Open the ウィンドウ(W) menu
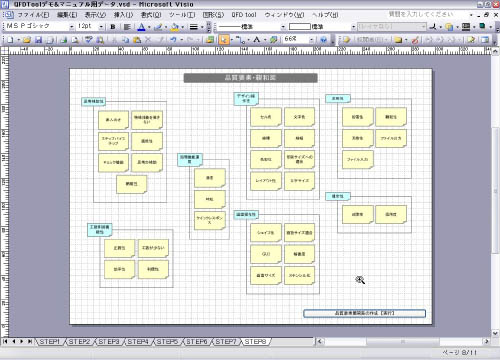This screenshot has width=500, height=360. (x=284, y=15)
